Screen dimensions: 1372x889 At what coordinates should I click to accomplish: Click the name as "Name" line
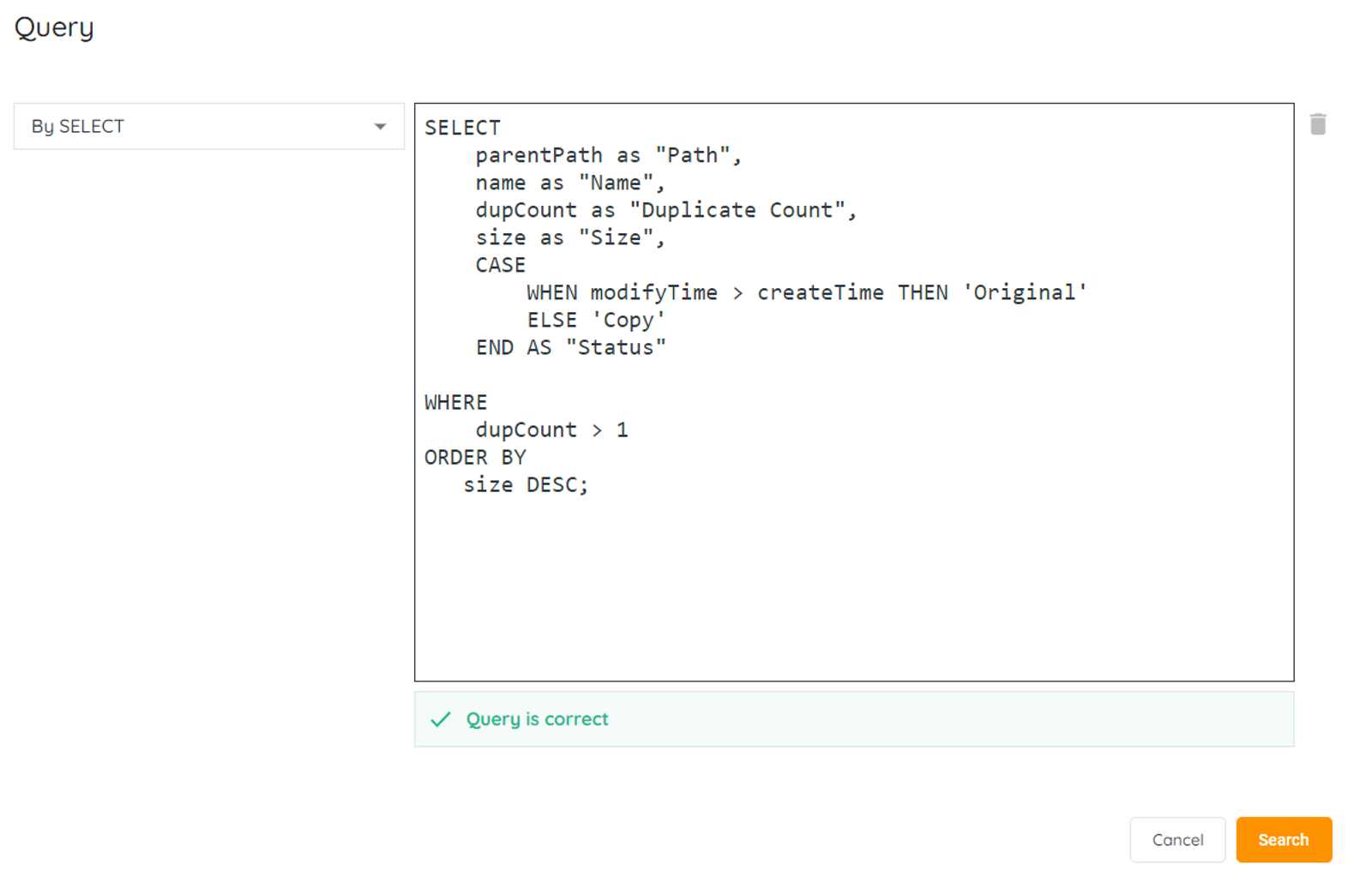569,183
